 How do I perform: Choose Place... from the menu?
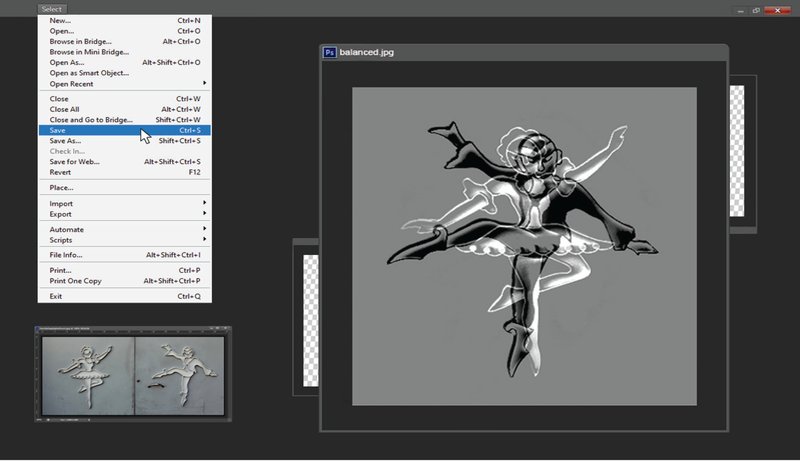click(x=124, y=188)
